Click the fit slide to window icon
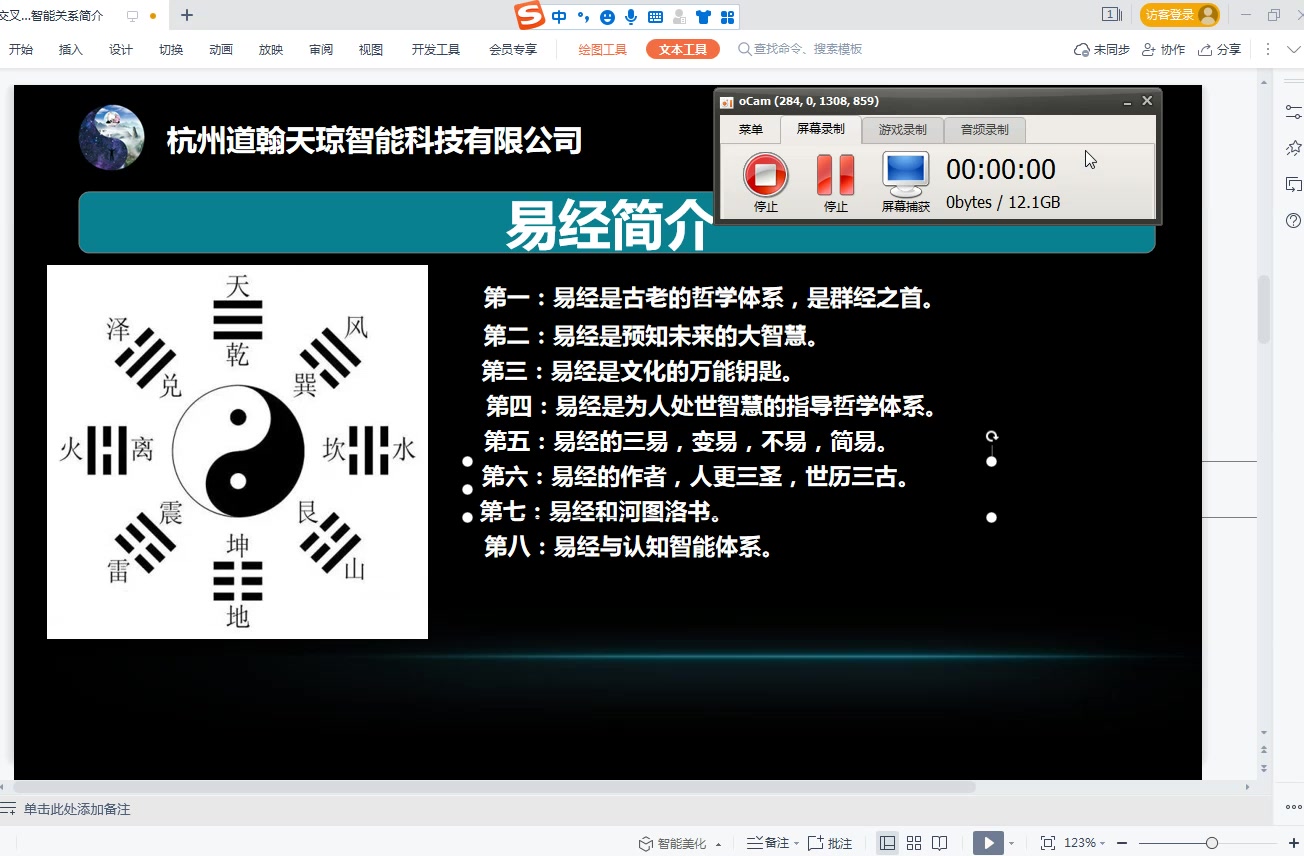Screen dimensions: 1304x856 pyautogui.click(x=1048, y=843)
